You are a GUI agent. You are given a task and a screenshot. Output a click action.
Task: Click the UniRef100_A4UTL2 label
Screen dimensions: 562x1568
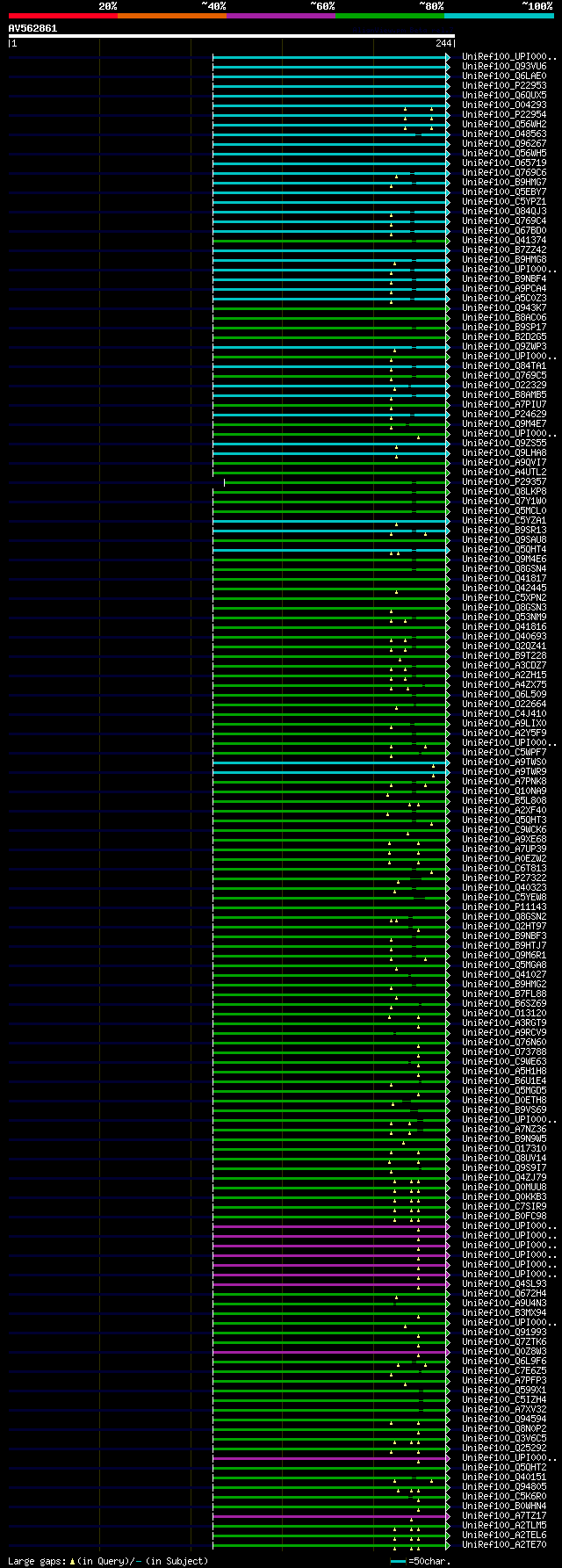(x=504, y=472)
